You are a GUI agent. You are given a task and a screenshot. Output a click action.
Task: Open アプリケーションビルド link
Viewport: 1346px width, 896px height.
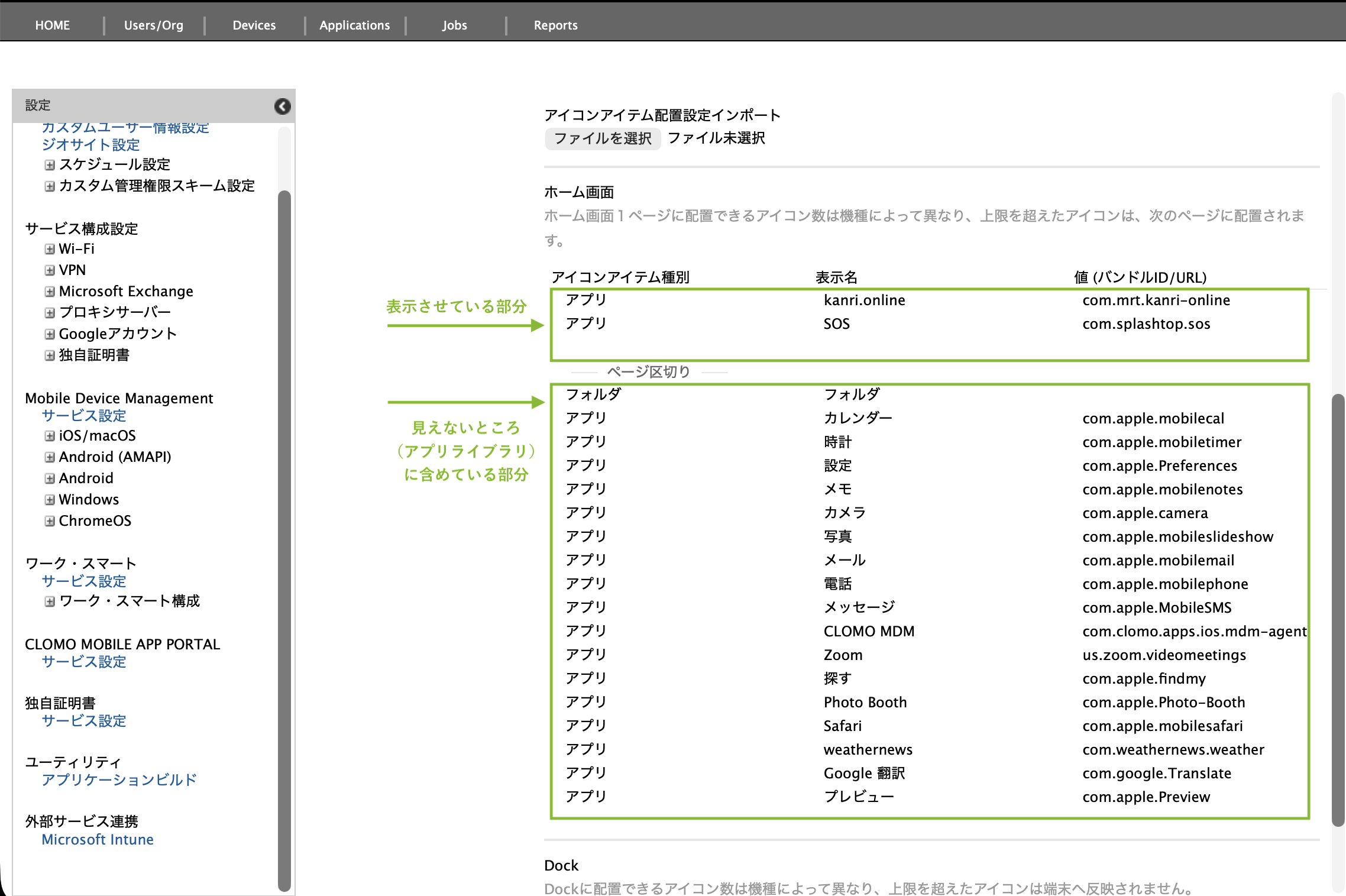coord(119,779)
